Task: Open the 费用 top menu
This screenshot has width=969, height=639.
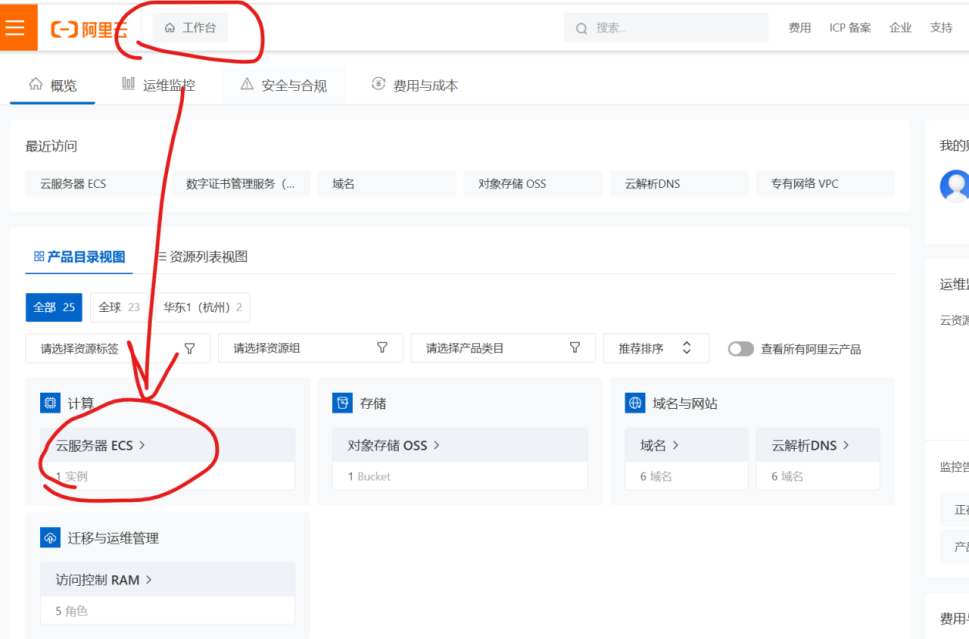Action: 800,28
